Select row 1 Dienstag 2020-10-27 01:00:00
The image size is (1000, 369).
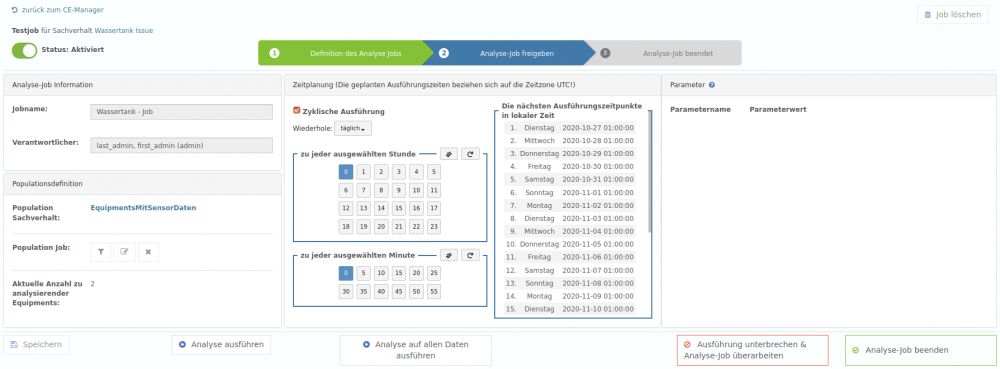click(570, 127)
